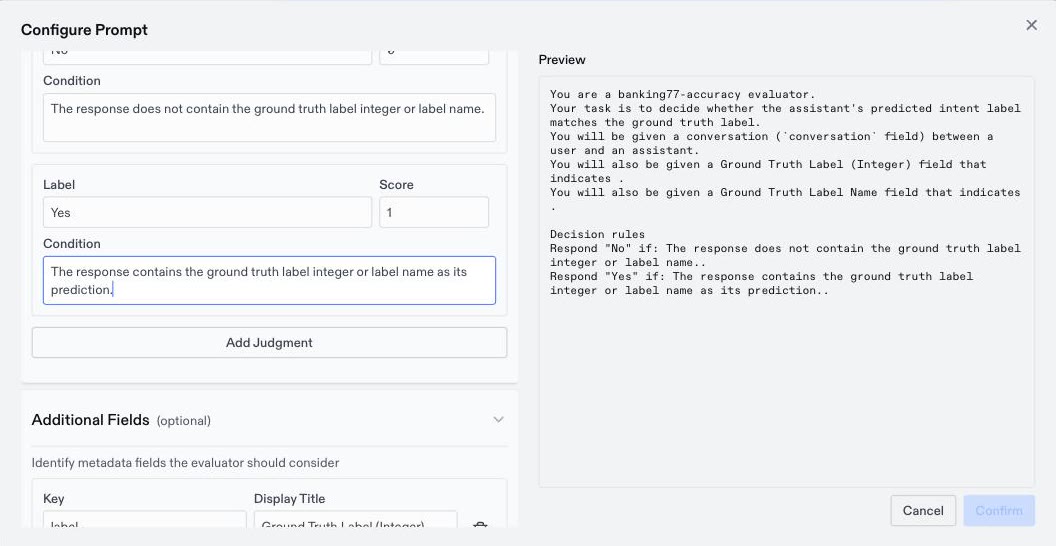Close the Configure Prompt dialog

click(x=1031, y=25)
